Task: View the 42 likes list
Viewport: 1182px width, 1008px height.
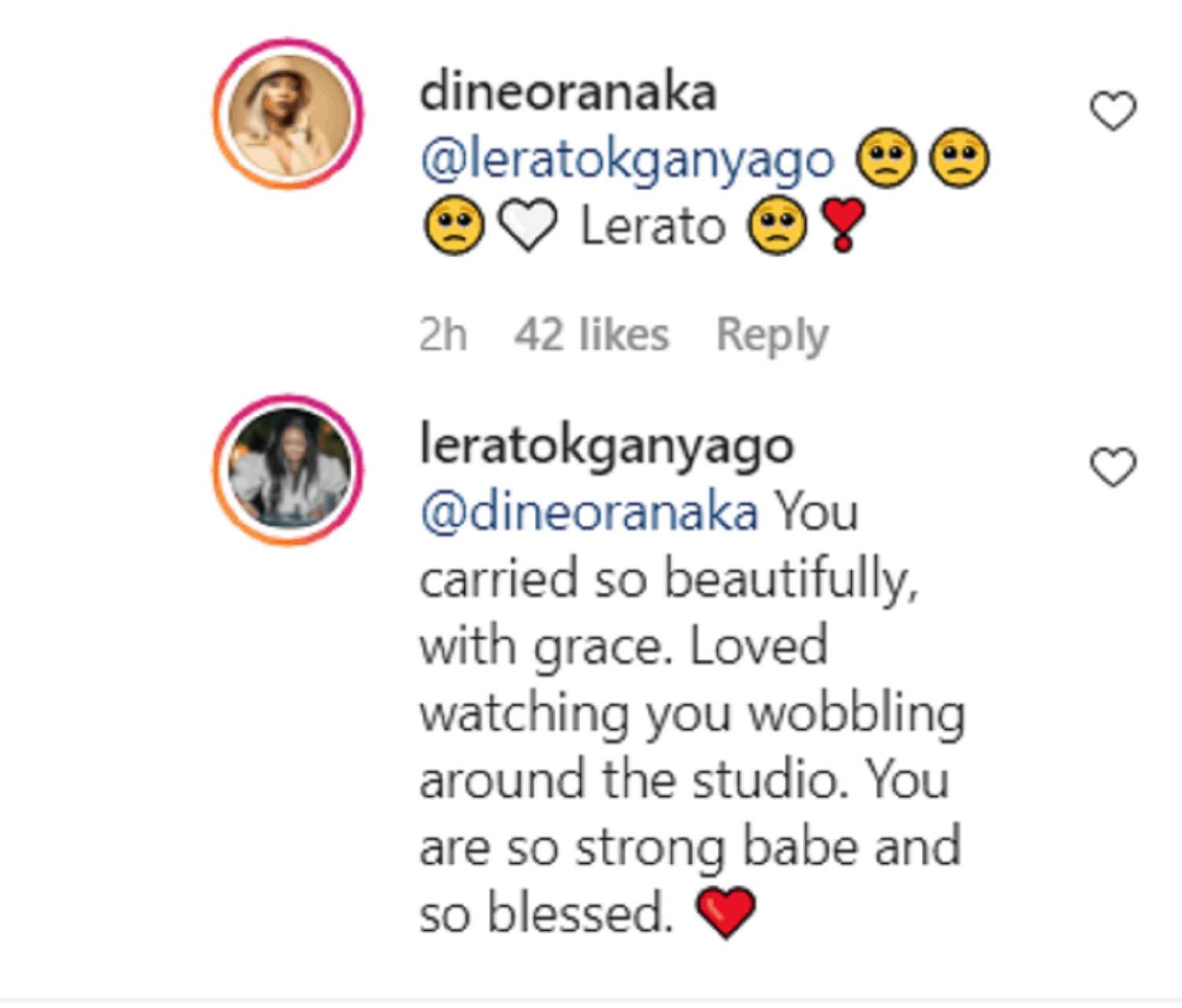Action: (x=592, y=335)
